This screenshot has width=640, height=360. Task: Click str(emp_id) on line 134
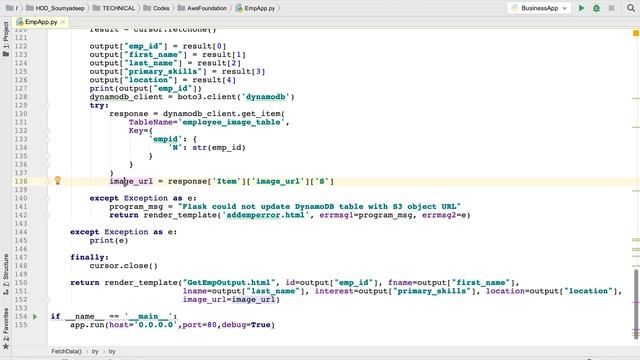tap(219, 147)
